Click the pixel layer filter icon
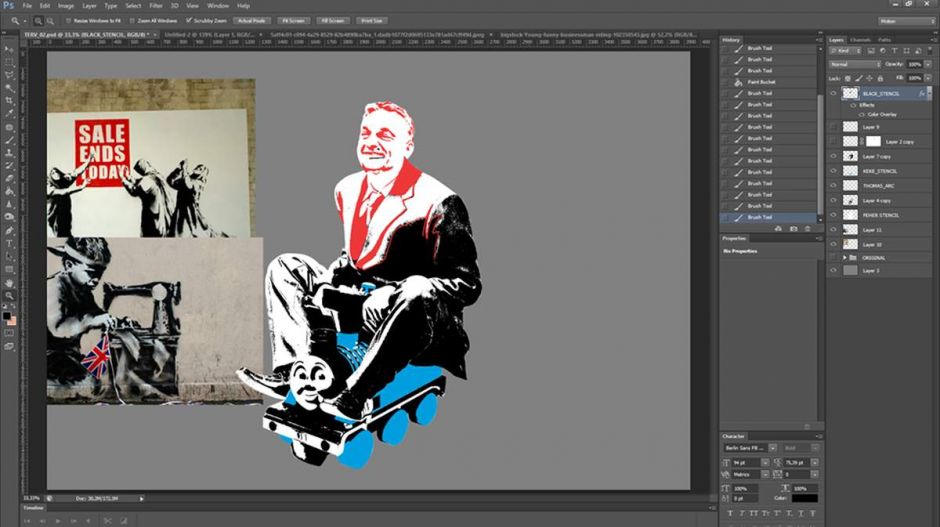 coord(871,51)
